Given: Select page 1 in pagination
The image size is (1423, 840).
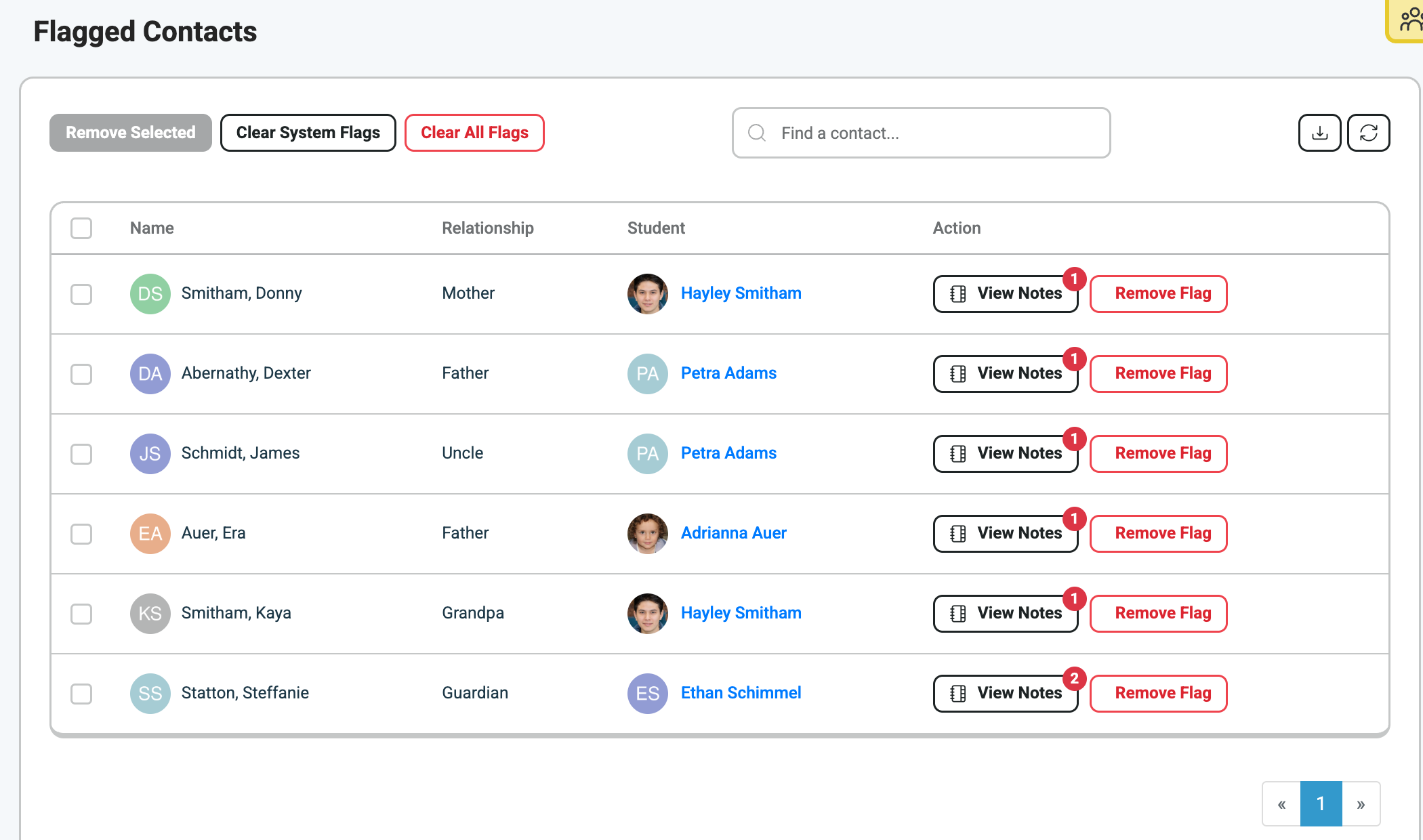Looking at the screenshot, I should coord(1321,804).
